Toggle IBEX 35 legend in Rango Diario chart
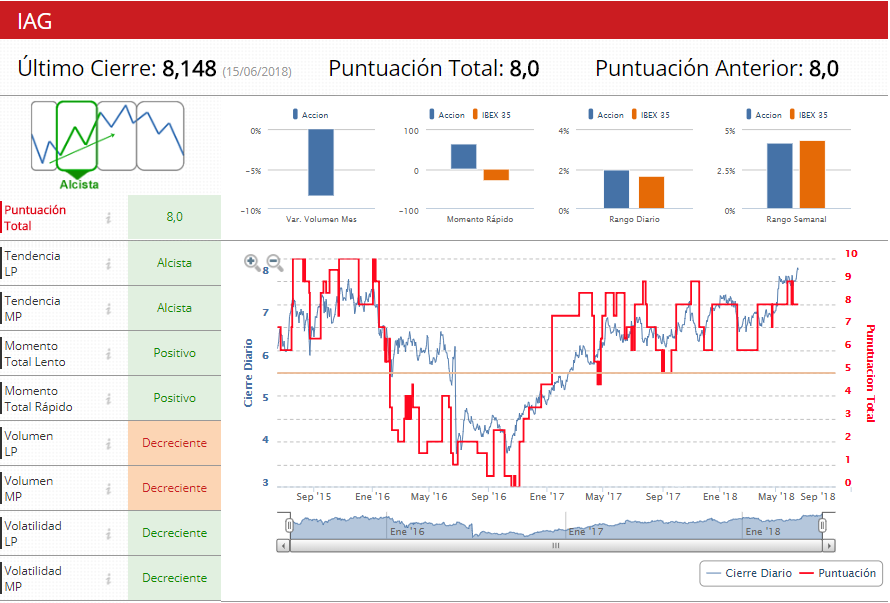890x603 pixels. click(650, 115)
